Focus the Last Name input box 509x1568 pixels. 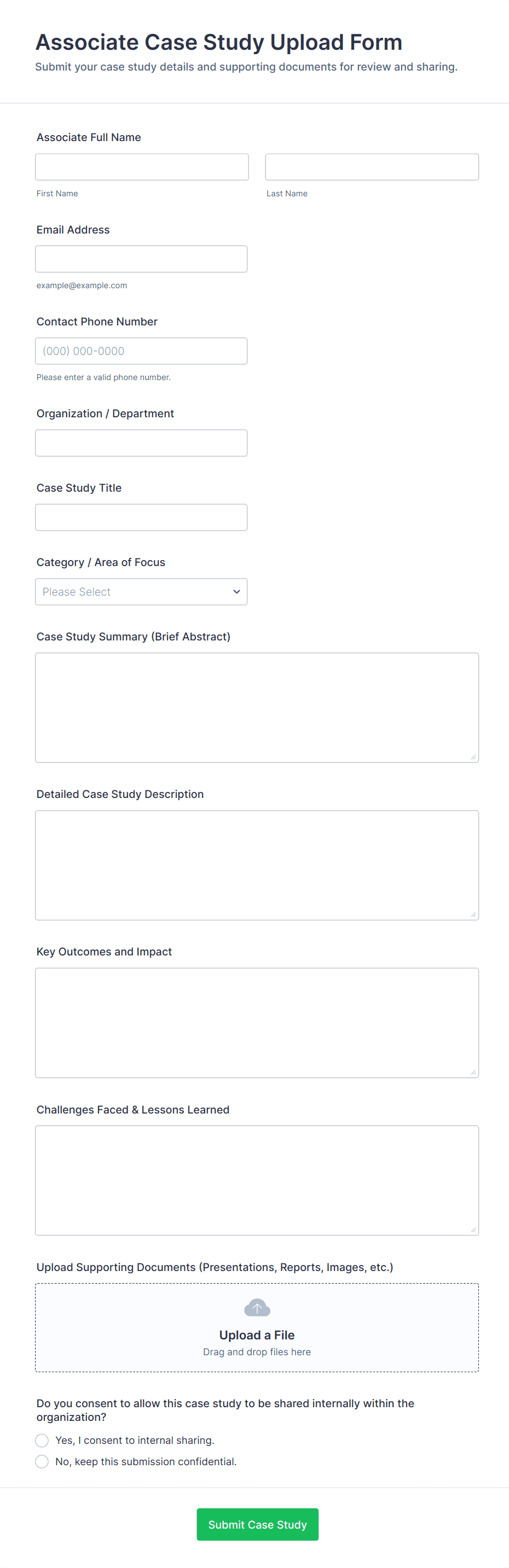pyautogui.click(x=372, y=167)
